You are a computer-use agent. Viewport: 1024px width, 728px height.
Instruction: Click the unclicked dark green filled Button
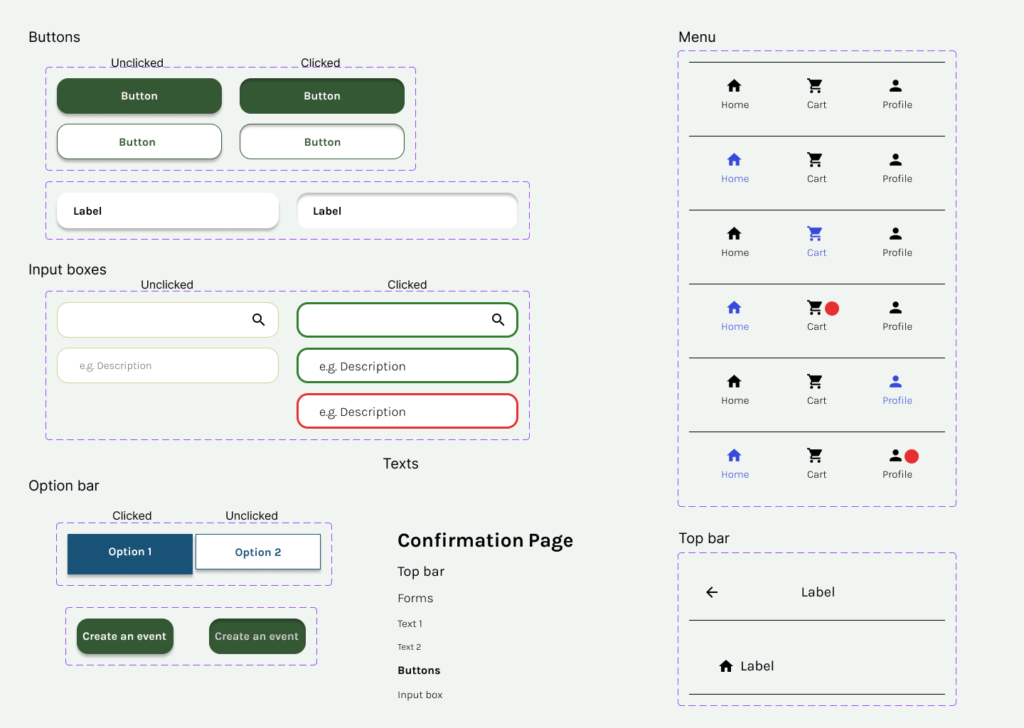(x=139, y=96)
